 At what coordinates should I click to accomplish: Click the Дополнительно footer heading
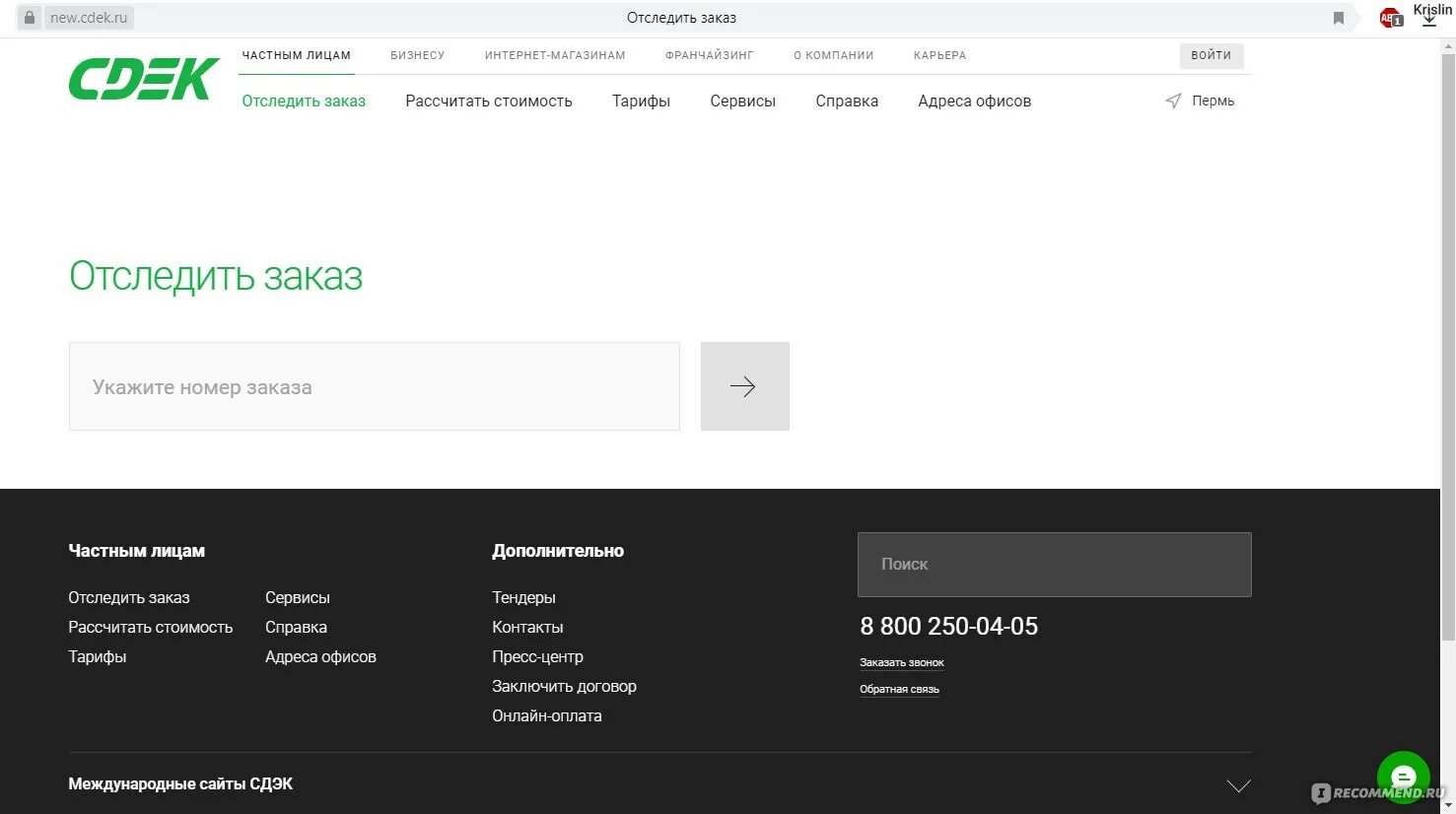click(x=558, y=551)
